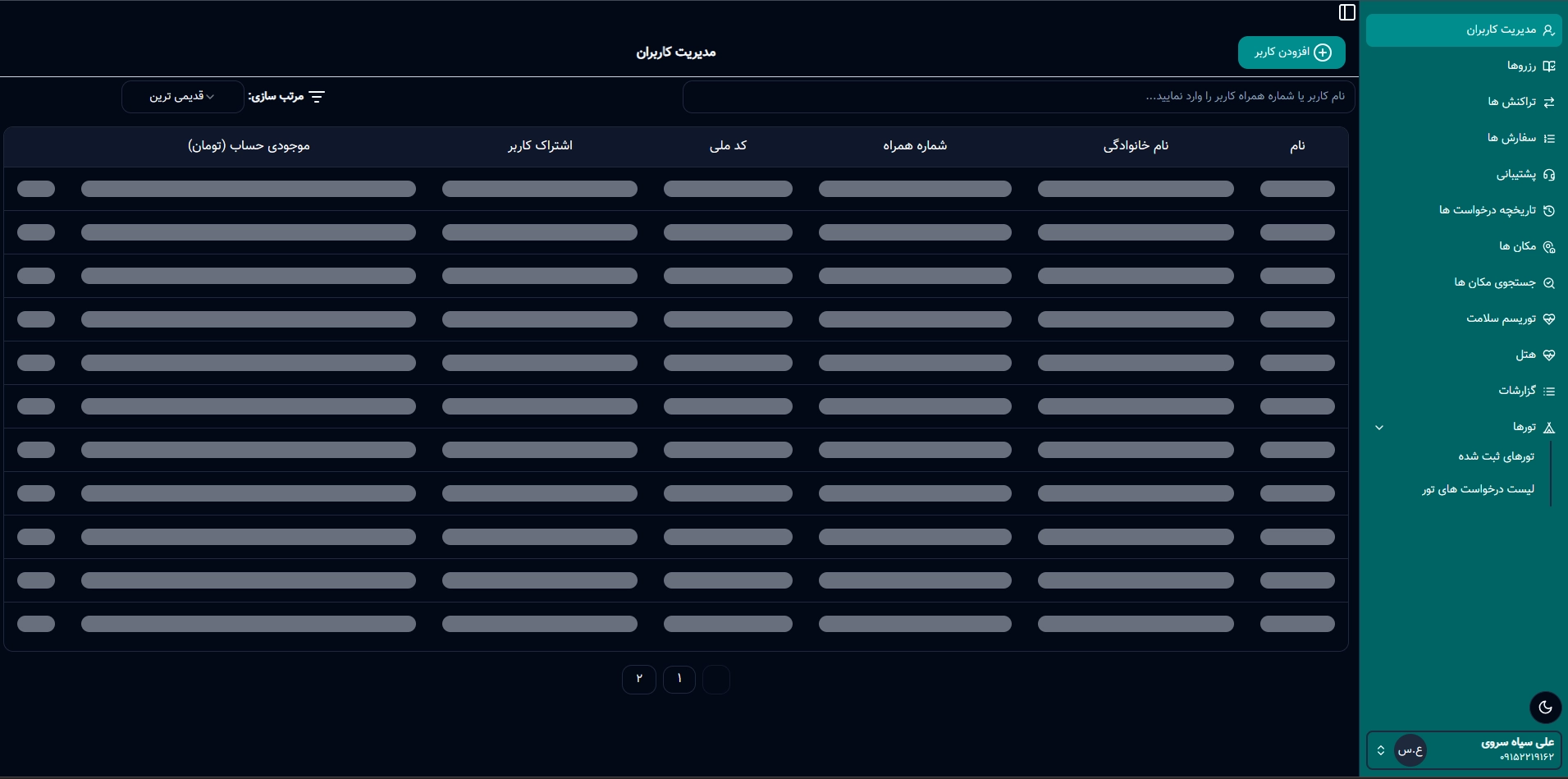Click the filter lines icon beside مرتب سازی

click(x=317, y=97)
